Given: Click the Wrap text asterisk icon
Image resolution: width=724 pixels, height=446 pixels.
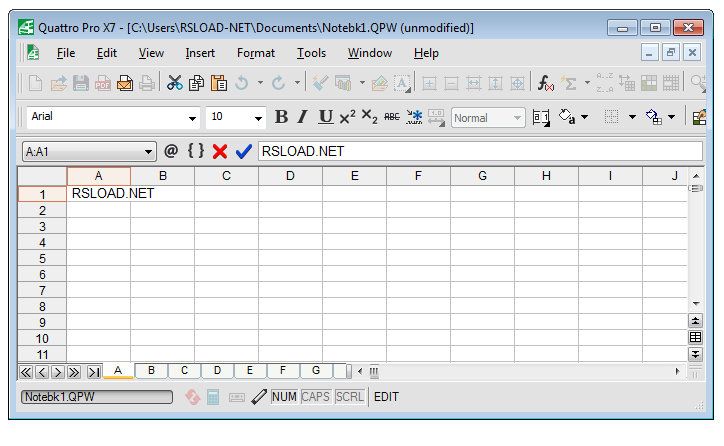Looking at the screenshot, I should click(x=414, y=117).
